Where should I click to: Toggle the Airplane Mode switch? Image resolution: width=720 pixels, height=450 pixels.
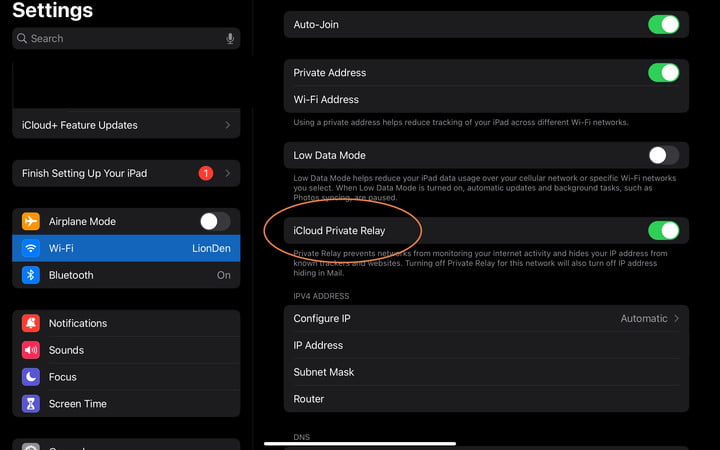coord(215,221)
